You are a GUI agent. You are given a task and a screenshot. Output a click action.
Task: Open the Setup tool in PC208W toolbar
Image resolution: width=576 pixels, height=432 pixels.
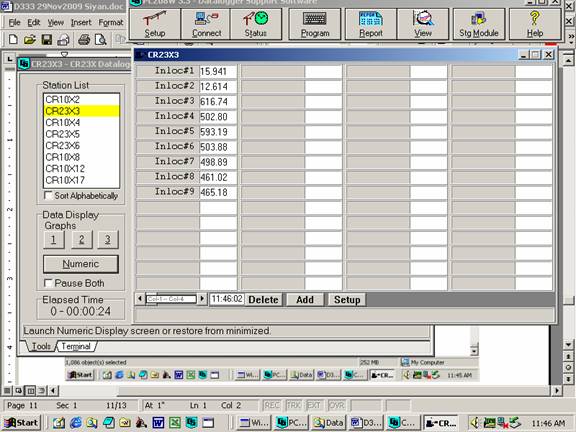tap(155, 24)
